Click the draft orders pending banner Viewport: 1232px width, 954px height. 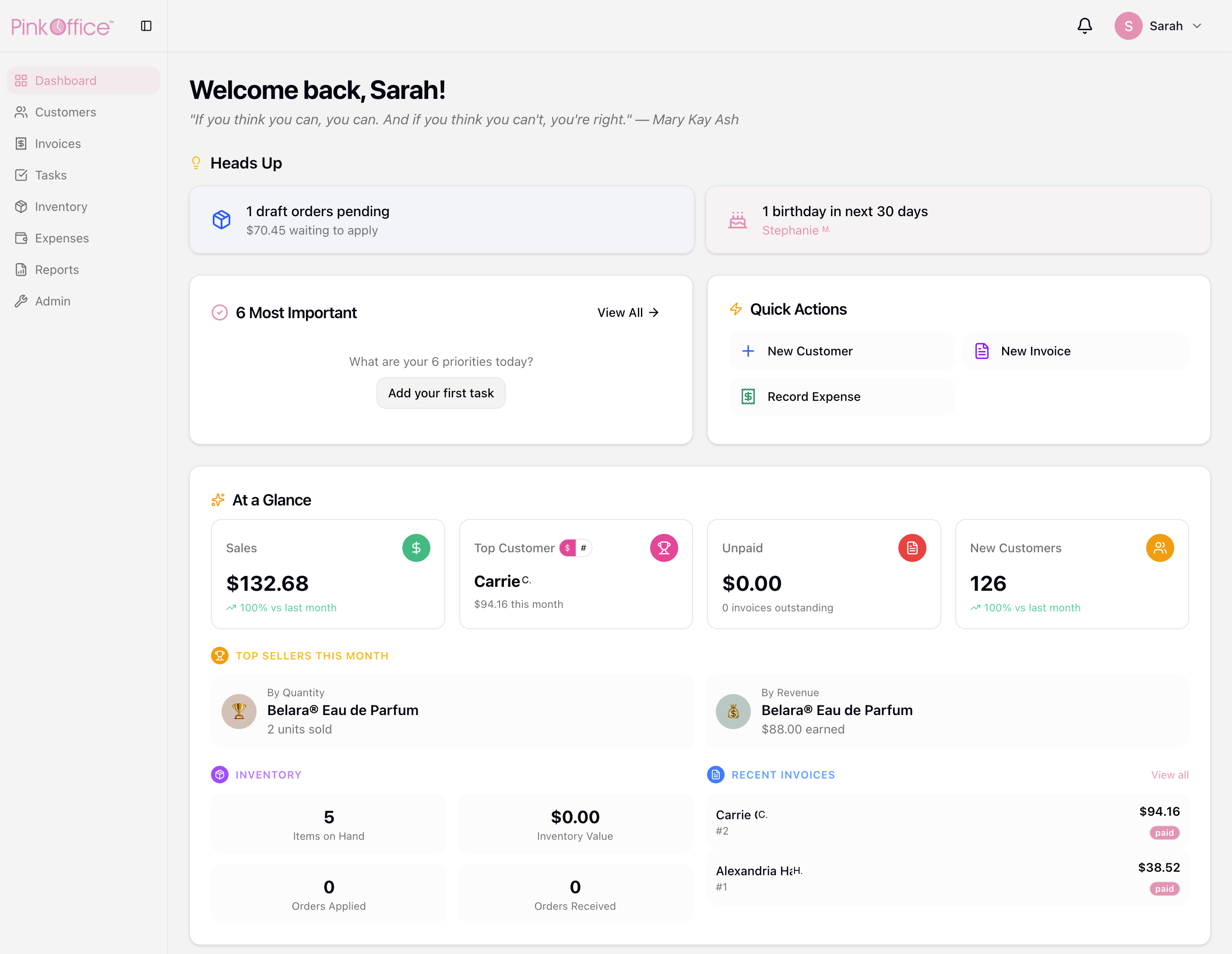click(441, 220)
